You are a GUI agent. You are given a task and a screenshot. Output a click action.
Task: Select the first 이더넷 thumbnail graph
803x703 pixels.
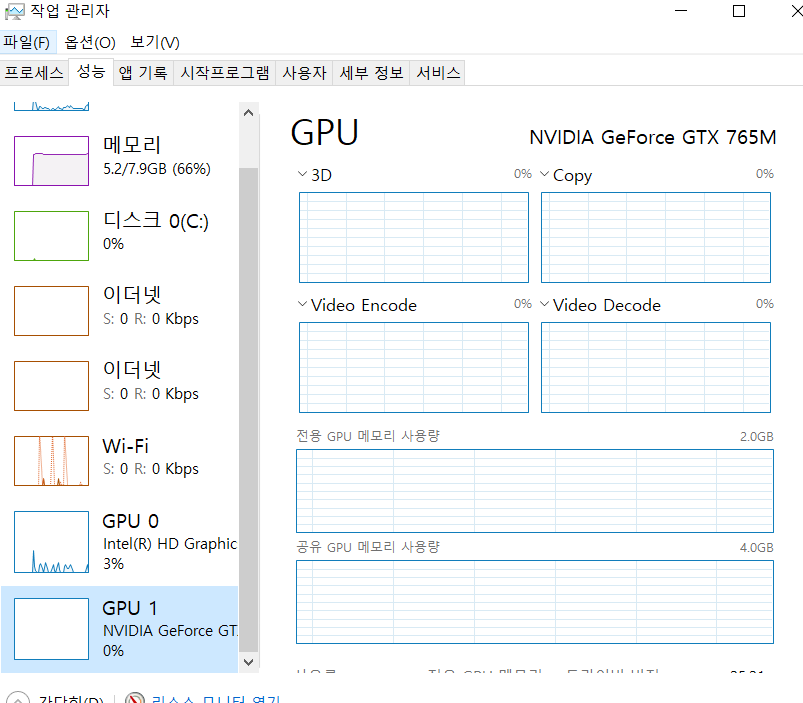coord(51,311)
